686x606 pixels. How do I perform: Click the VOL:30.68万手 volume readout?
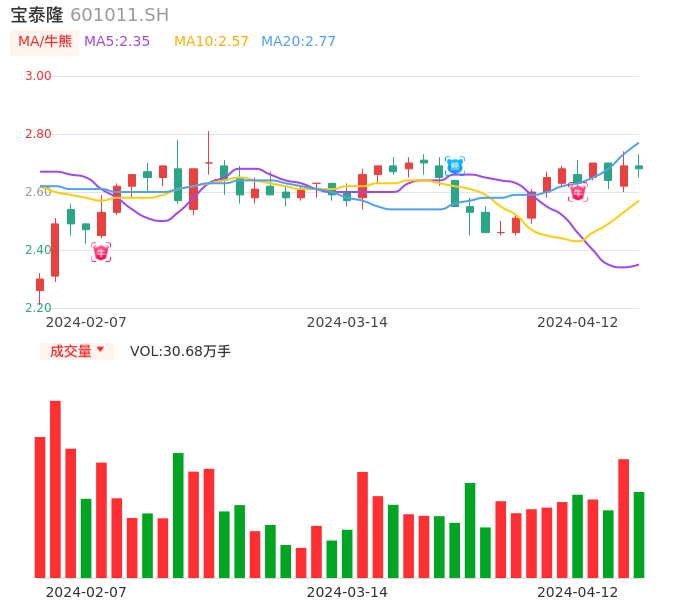[180, 351]
